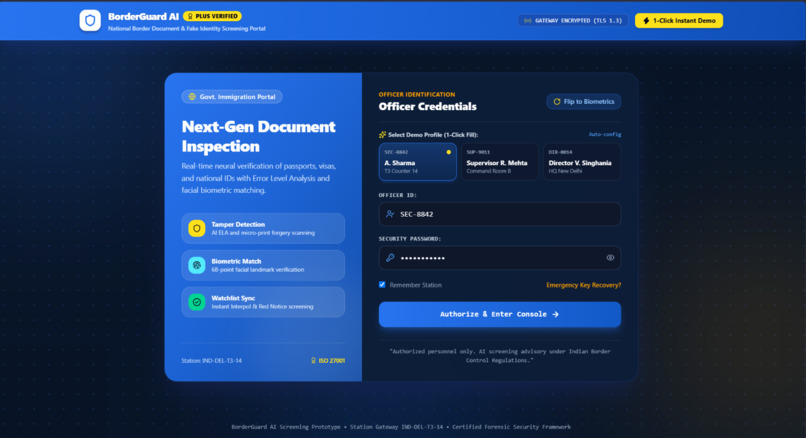Click the sparkle icon beside Select Demo Profile
The height and width of the screenshot is (438, 806).
click(382, 135)
